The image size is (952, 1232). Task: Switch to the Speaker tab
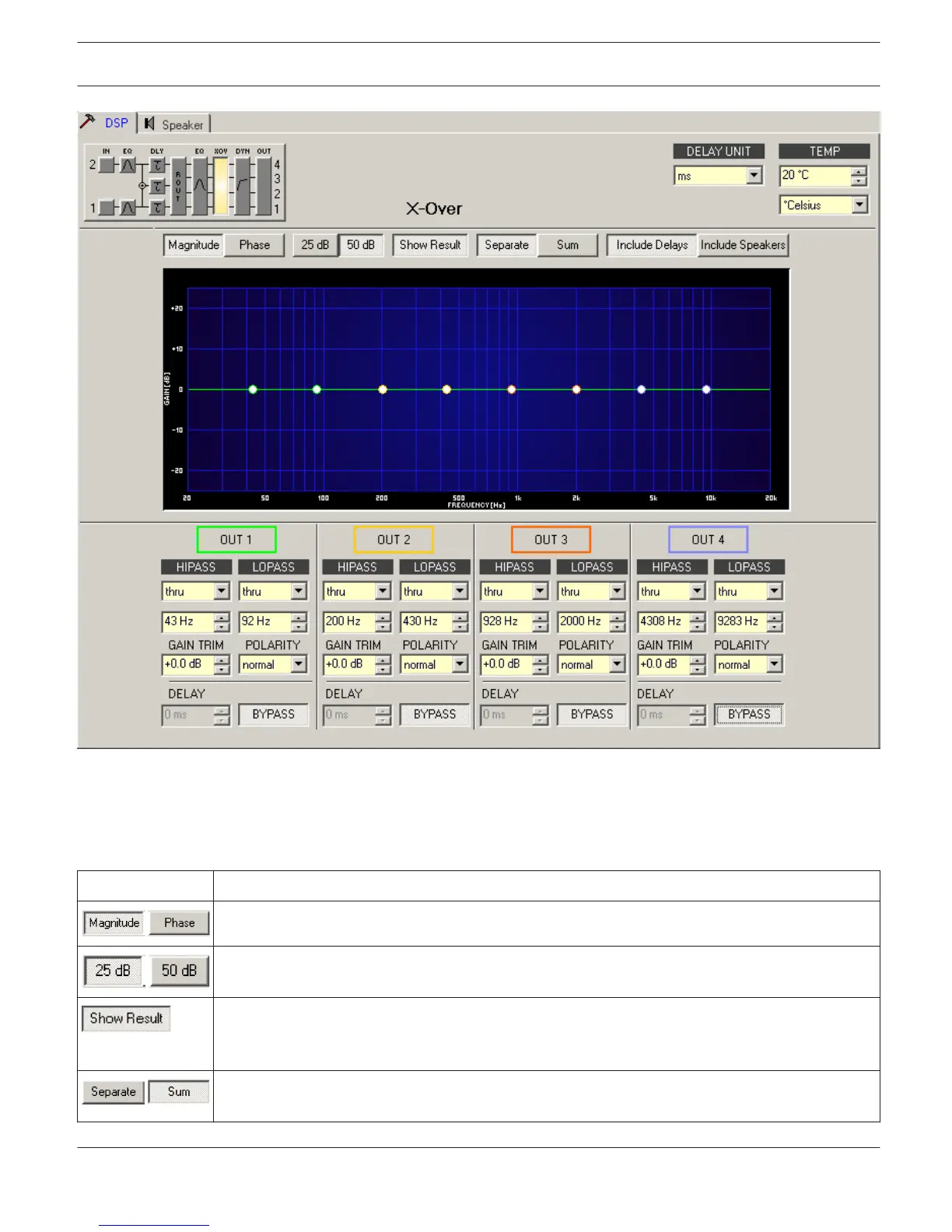[174, 124]
